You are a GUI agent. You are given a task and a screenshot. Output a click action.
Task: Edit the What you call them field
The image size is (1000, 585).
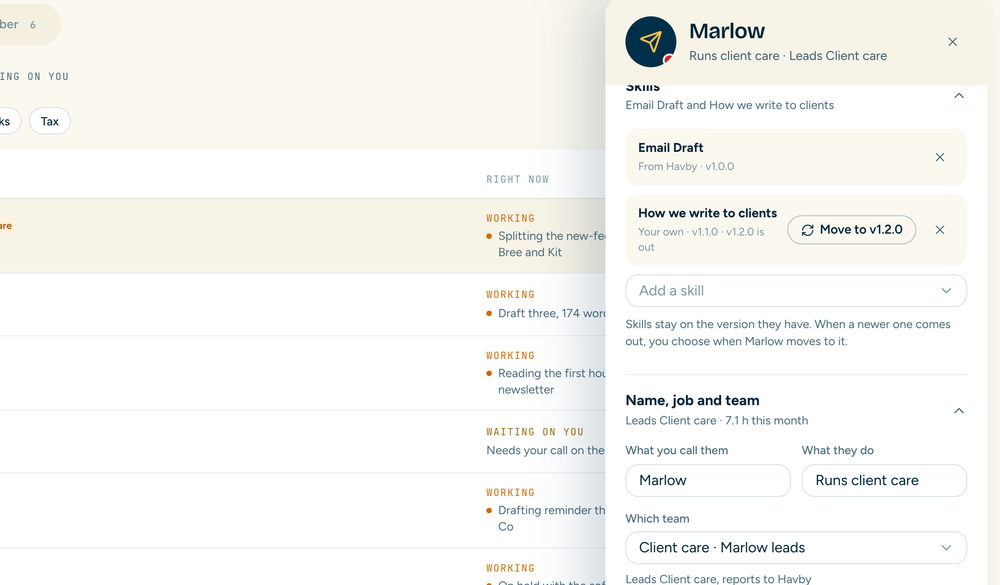(708, 480)
